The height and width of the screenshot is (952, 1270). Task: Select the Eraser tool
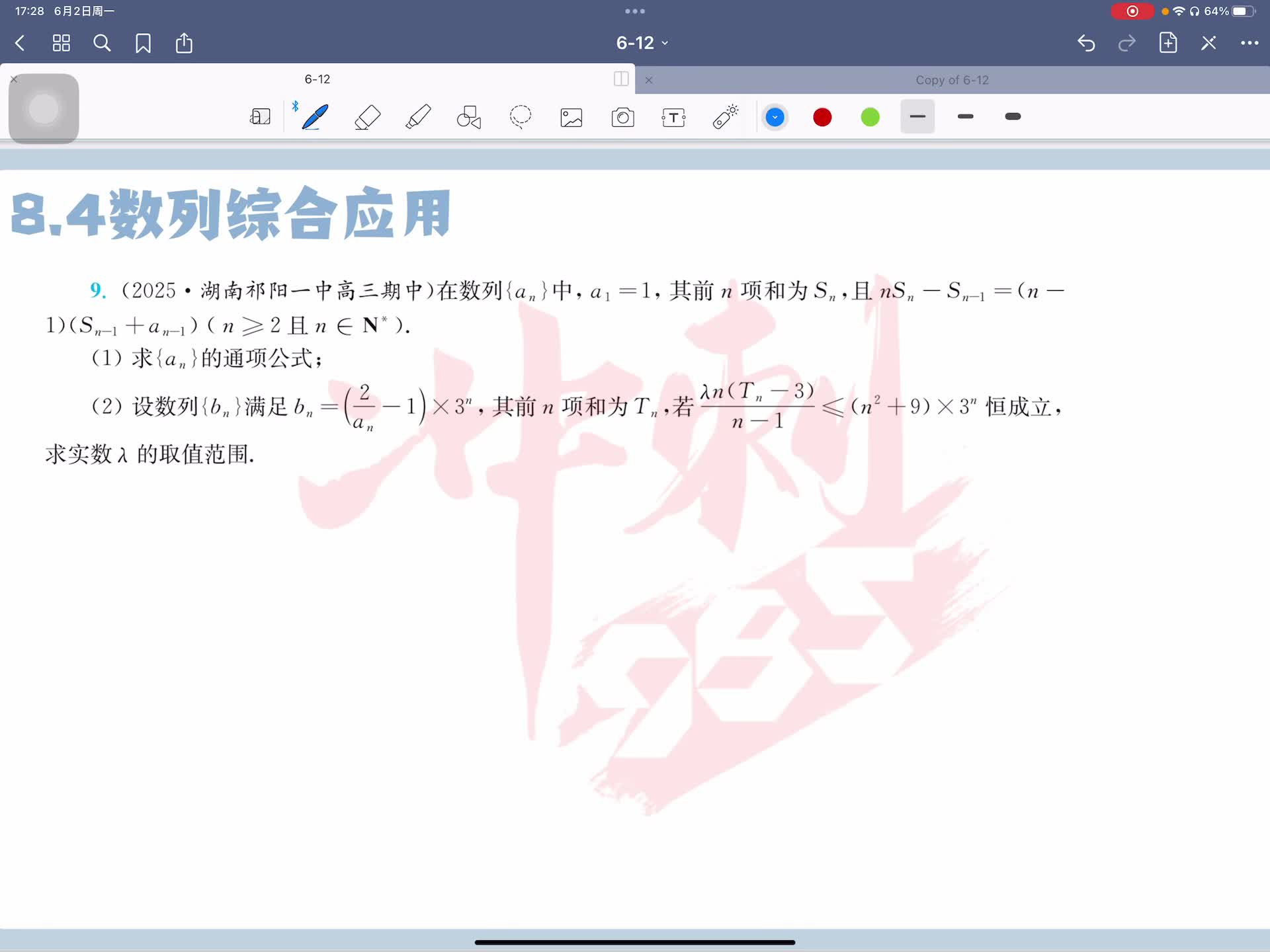pyautogui.click(x=367, y=117)
